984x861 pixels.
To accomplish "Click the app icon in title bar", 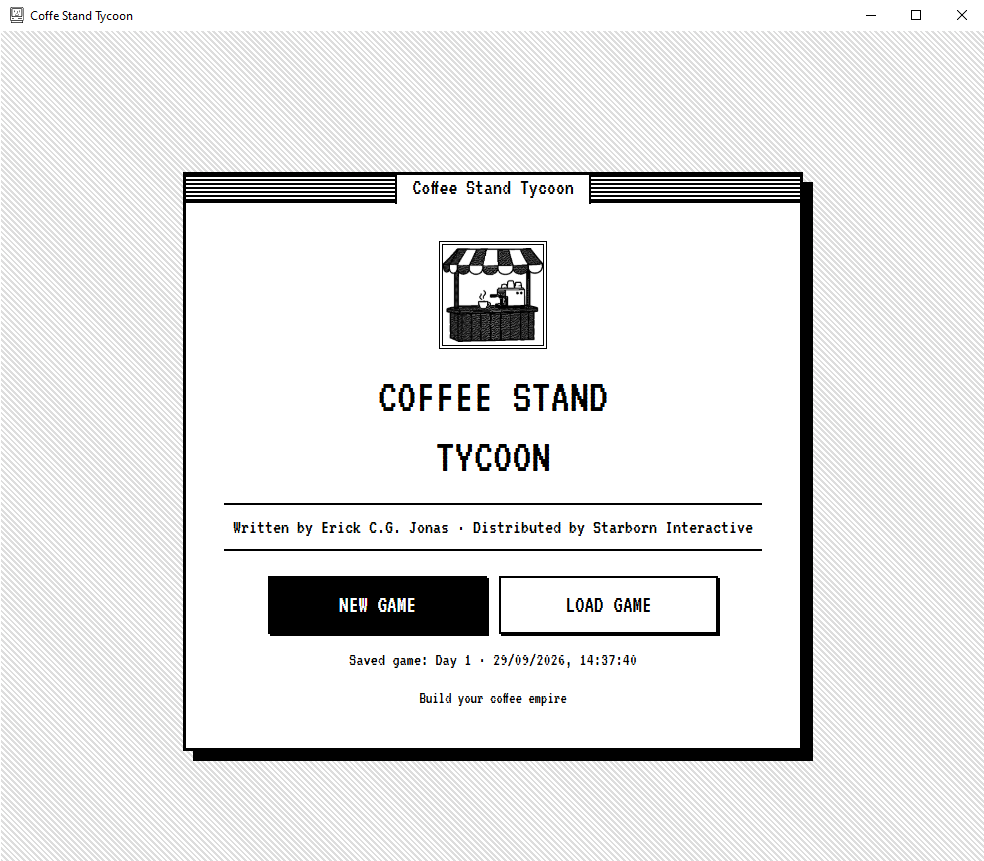I will click(x=16, y=15).
